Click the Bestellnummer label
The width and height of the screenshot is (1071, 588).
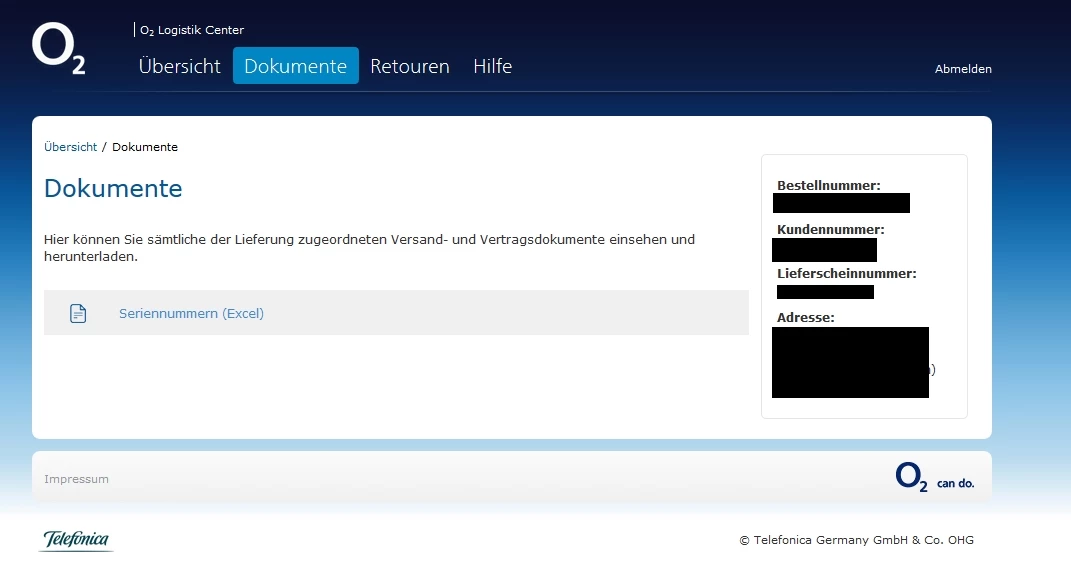pos(829,186)
